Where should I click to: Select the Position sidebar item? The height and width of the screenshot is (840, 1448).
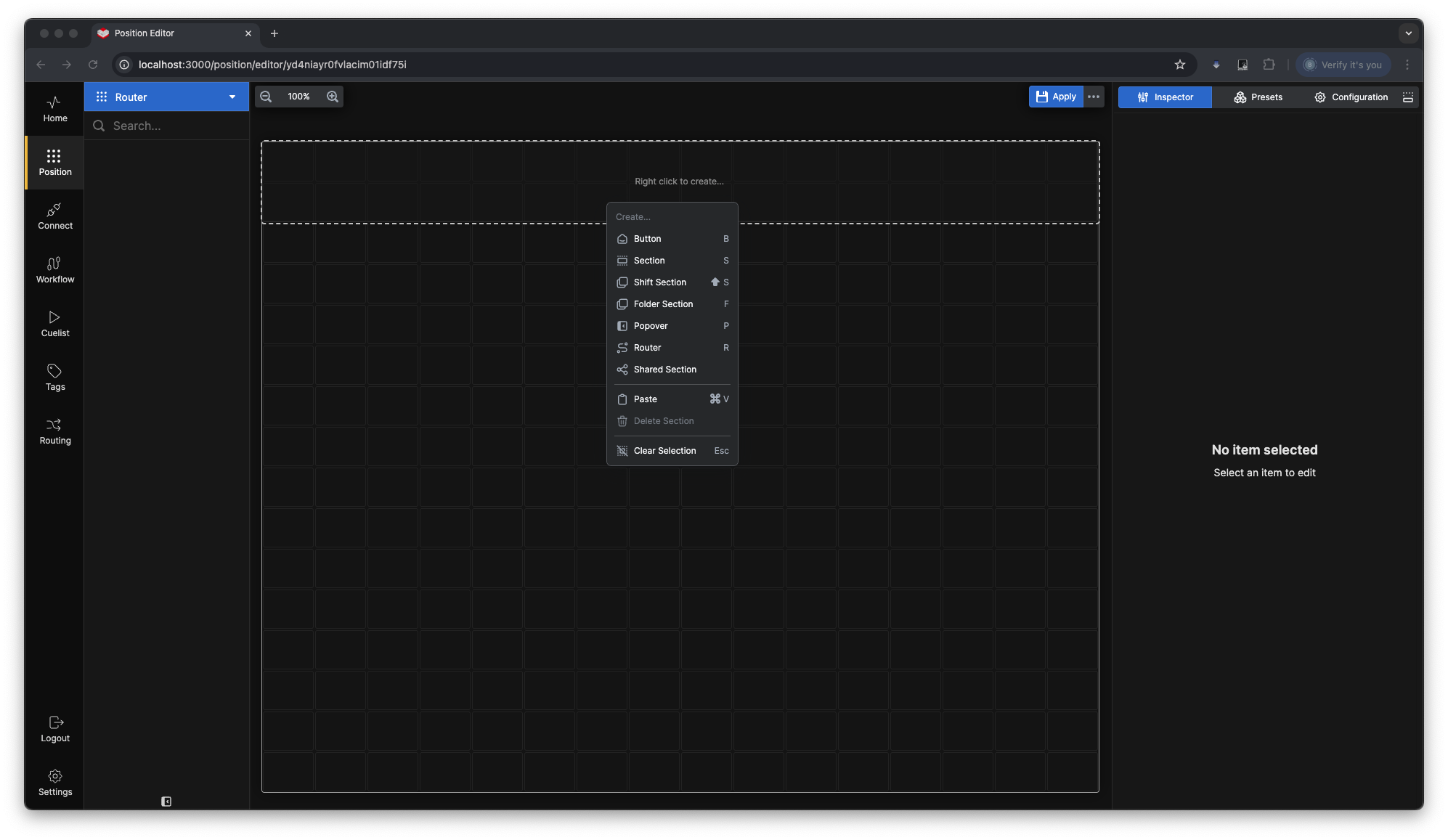[x=54, y=163]
